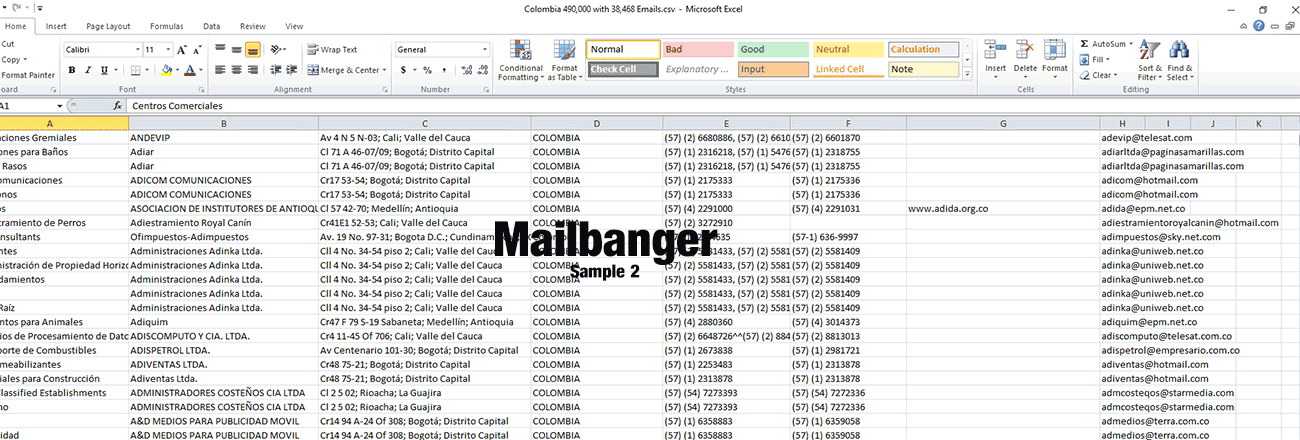Click Copy button
The width and height of the screenshot is (1300, 440).
pyautogui.click(x=13, y=60)
